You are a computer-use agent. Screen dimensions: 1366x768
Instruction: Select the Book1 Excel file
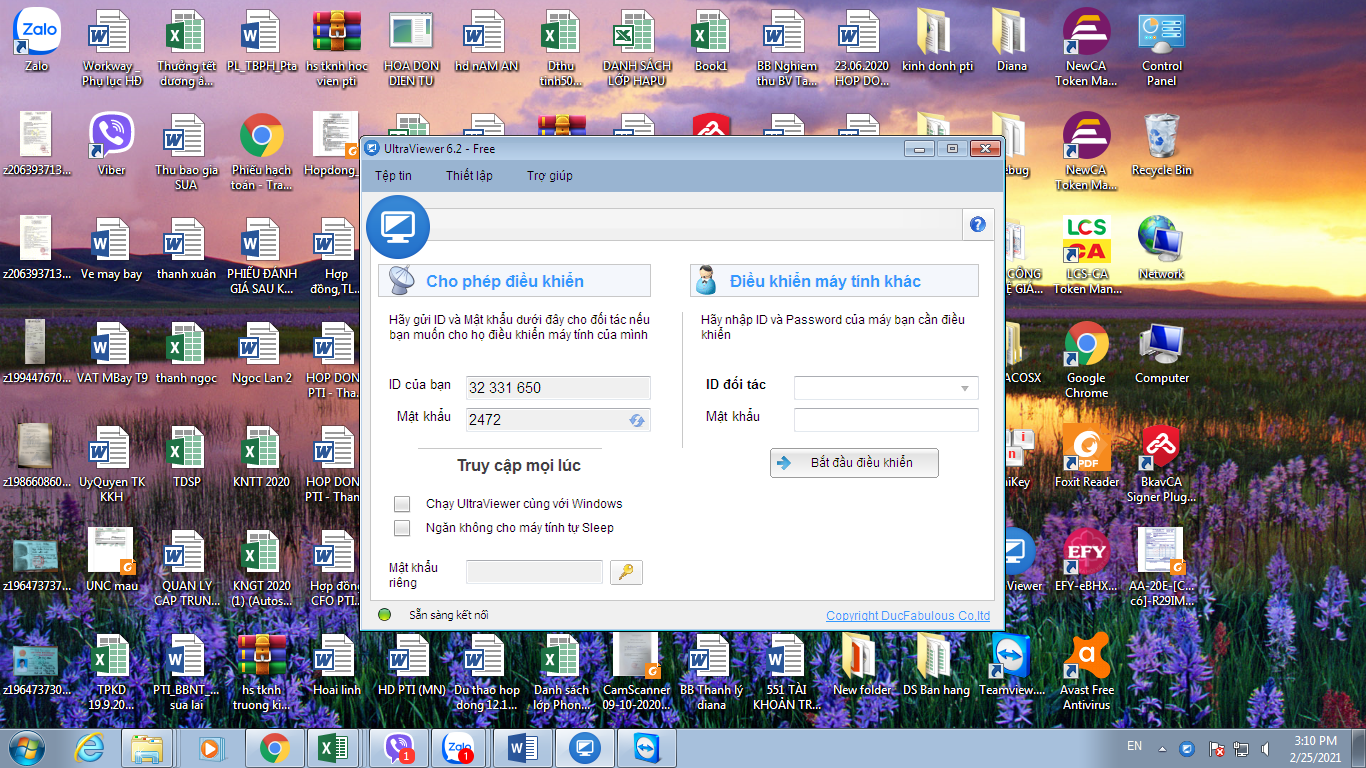pos(711,42)
